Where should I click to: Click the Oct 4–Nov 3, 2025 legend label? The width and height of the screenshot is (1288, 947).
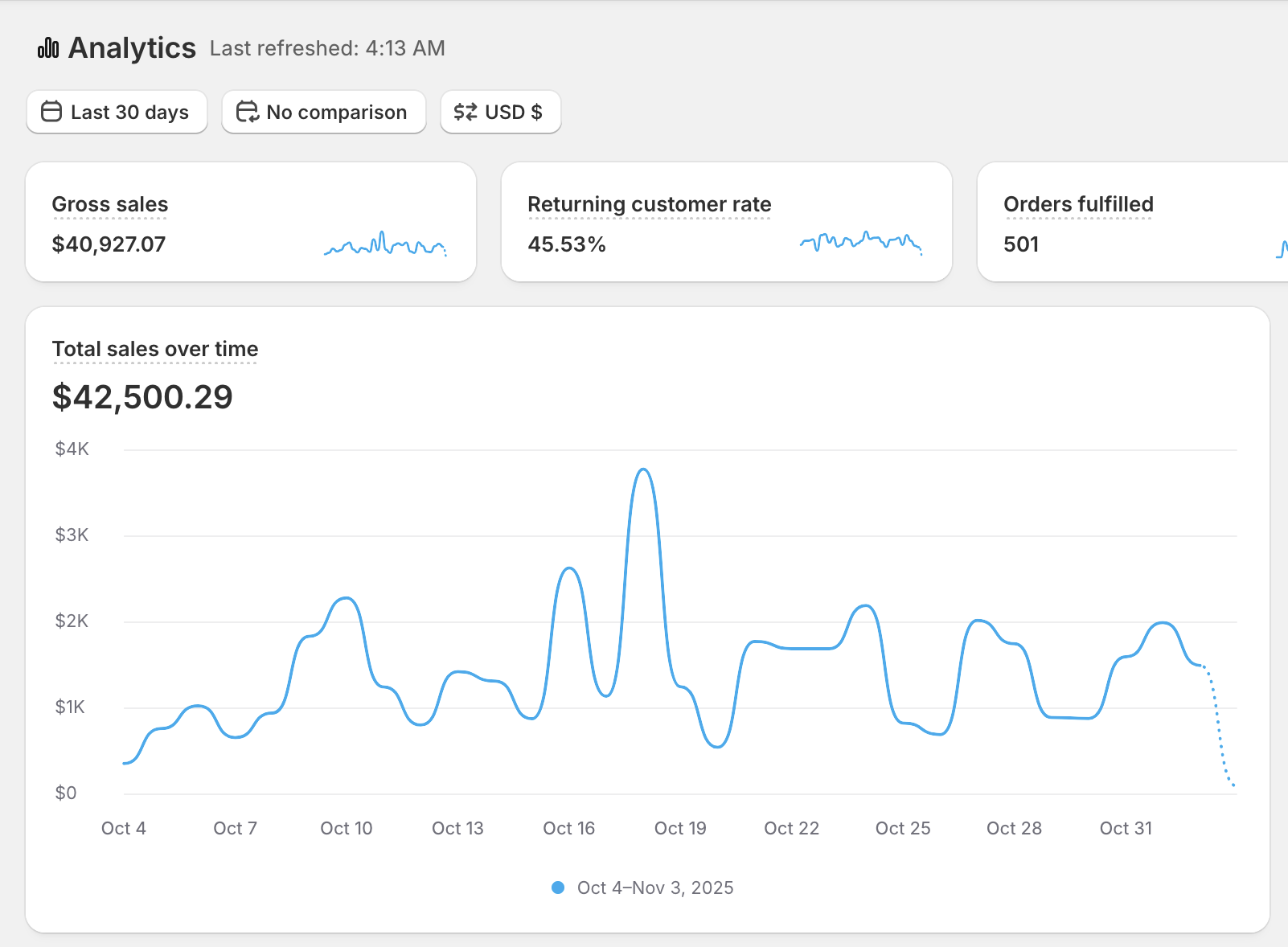(x=655, y=888)
